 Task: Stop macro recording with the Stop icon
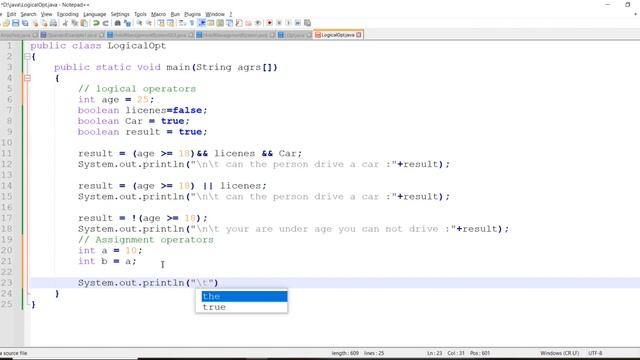click(279, 23)
